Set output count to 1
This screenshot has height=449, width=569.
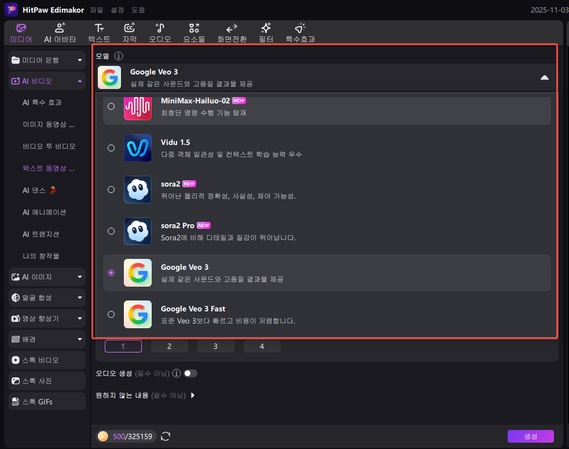(123, 346)
